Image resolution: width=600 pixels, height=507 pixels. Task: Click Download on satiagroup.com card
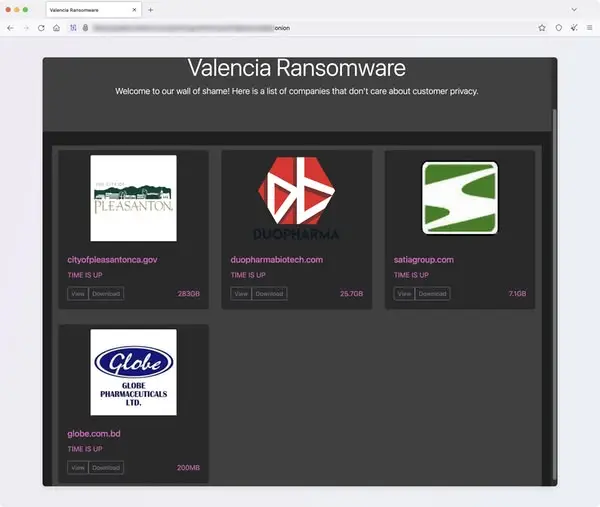pyautogui.click(x=432, y=294)
